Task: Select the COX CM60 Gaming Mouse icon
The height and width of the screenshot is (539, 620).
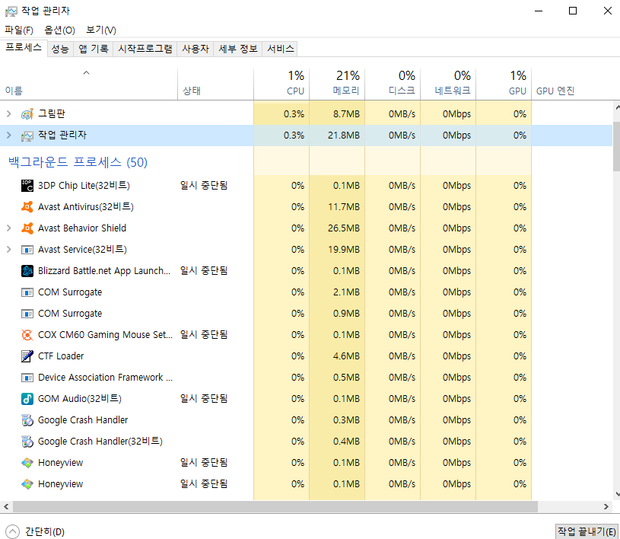Action: pos(27,335)
